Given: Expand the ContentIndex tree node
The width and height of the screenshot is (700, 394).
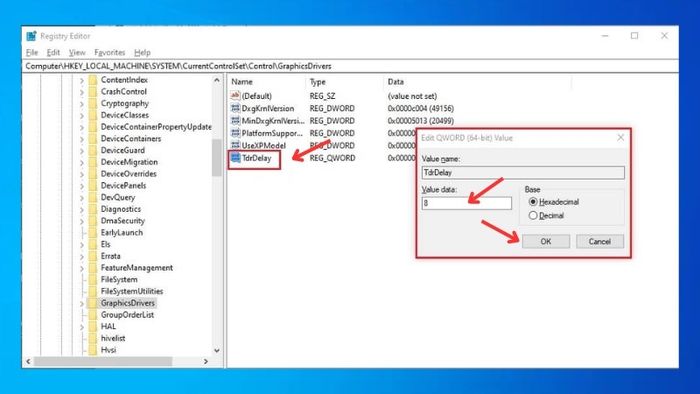Looking at the screenshot, I should click(x=82, y=80).
